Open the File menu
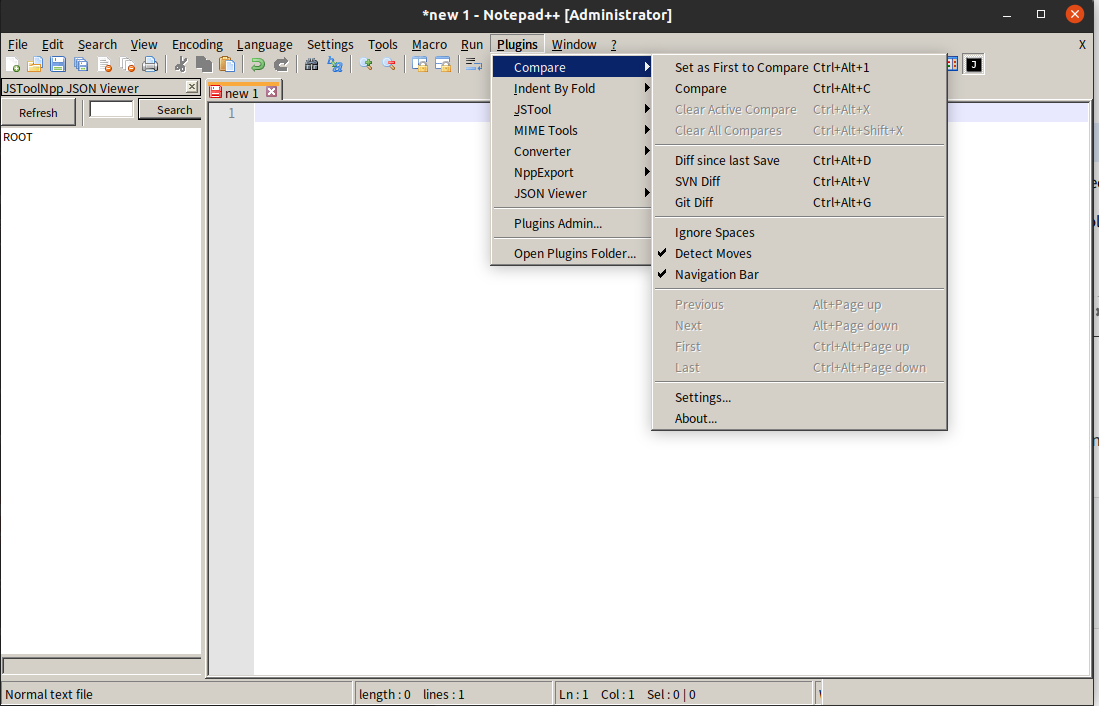Screen dimensions: 1099x706 tap(18, 44)
